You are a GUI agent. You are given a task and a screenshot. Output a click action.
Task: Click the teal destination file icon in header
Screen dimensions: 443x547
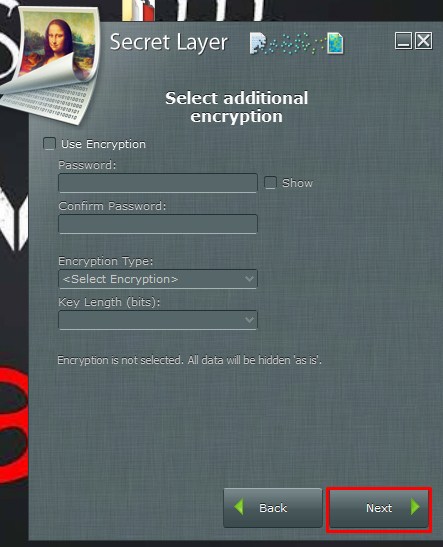tap(335, 43)
